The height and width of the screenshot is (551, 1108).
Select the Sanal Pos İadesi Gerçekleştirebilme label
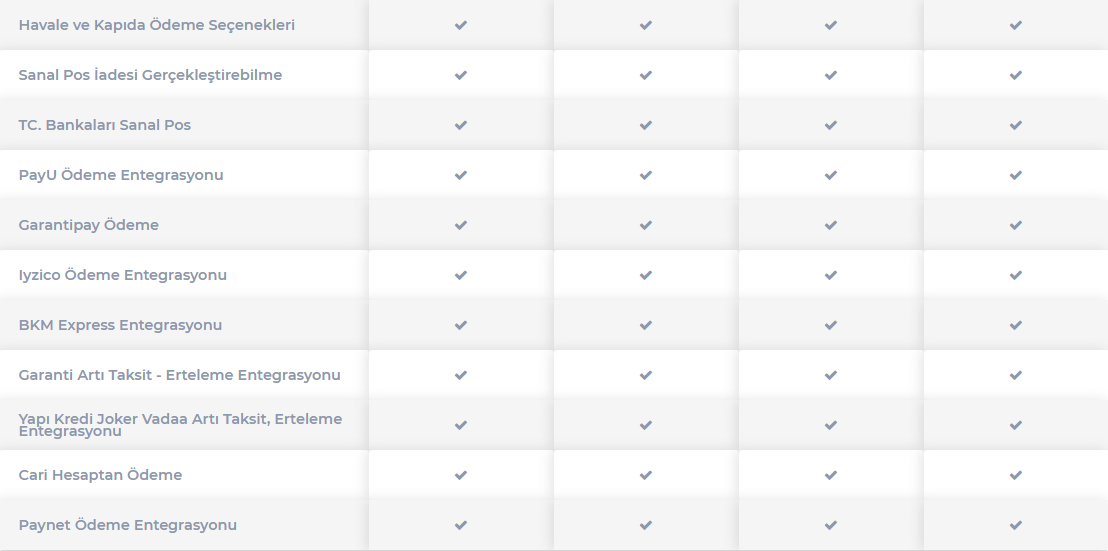coord(151,75)
